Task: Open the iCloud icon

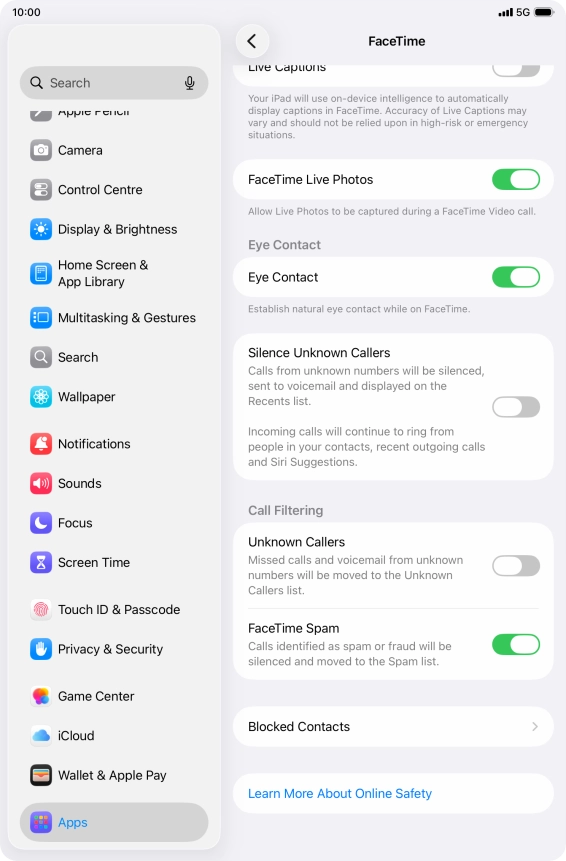Action: [41, 735]
